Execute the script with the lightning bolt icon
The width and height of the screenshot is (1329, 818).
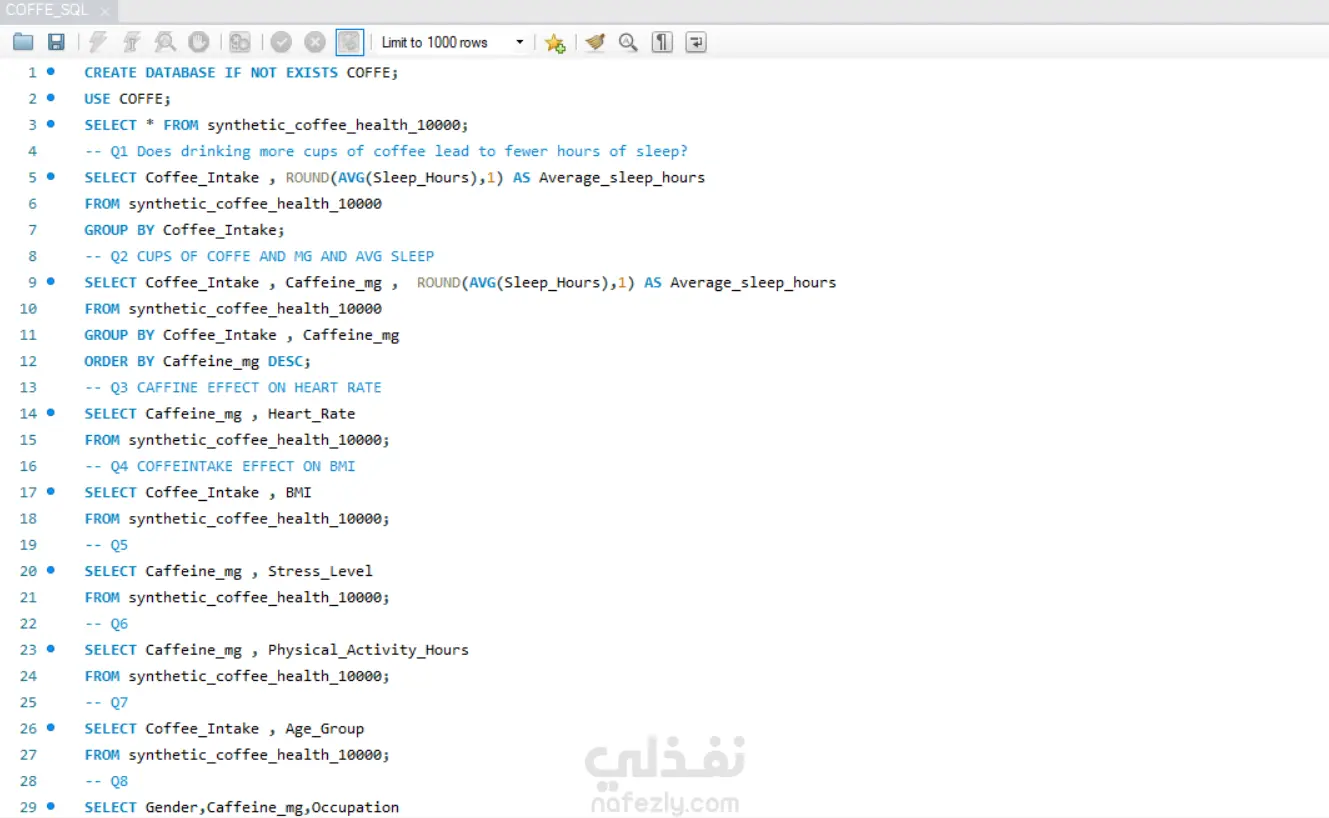pyautogui.click(x=98, y=42)
